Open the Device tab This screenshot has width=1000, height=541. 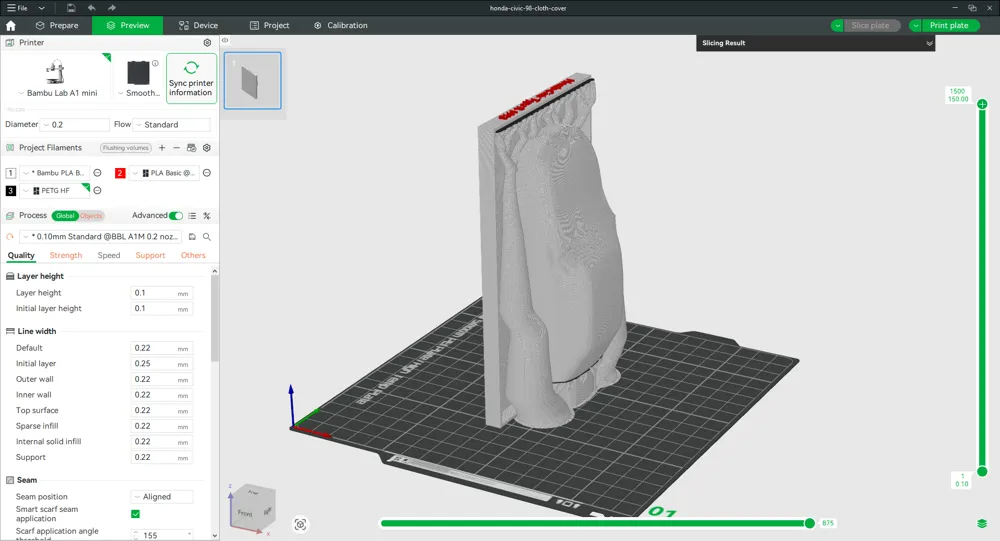[x=198, y=26]
